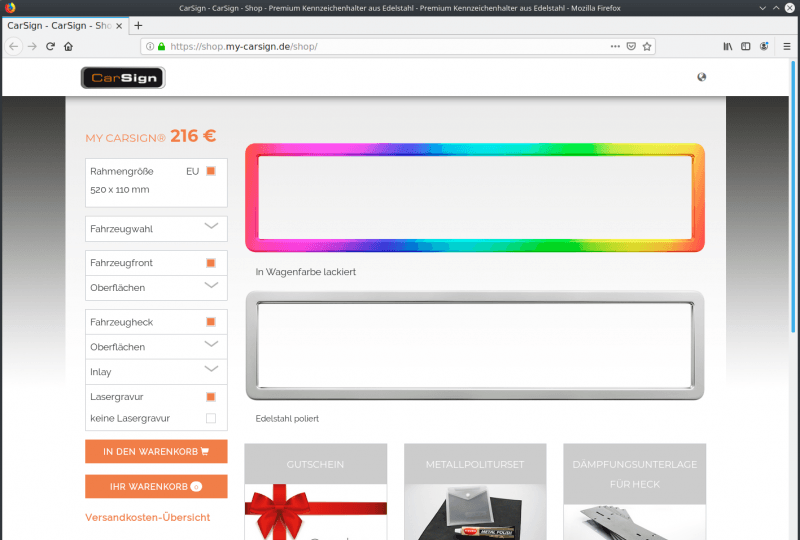Open the Gutschein product card

click(316, 492)
